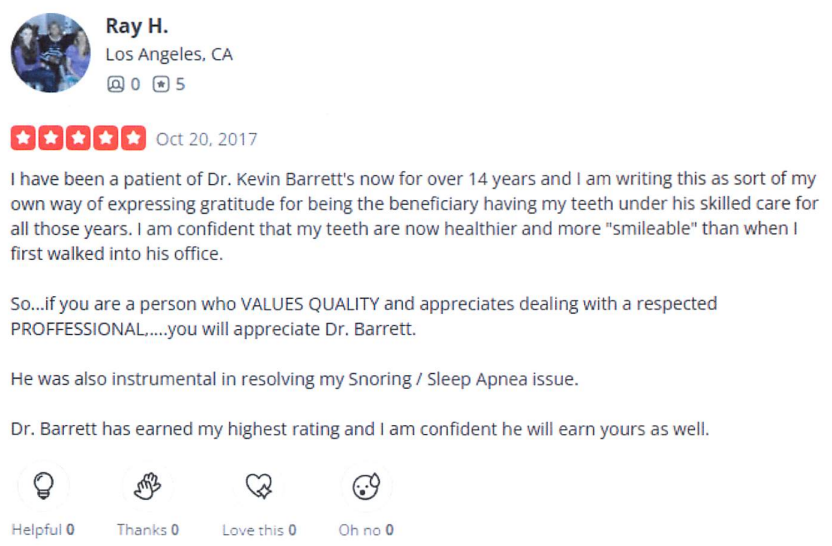Viewport: 832px width, 546px height.
Task: Click the friends count number 0
Action: point(135,85)
